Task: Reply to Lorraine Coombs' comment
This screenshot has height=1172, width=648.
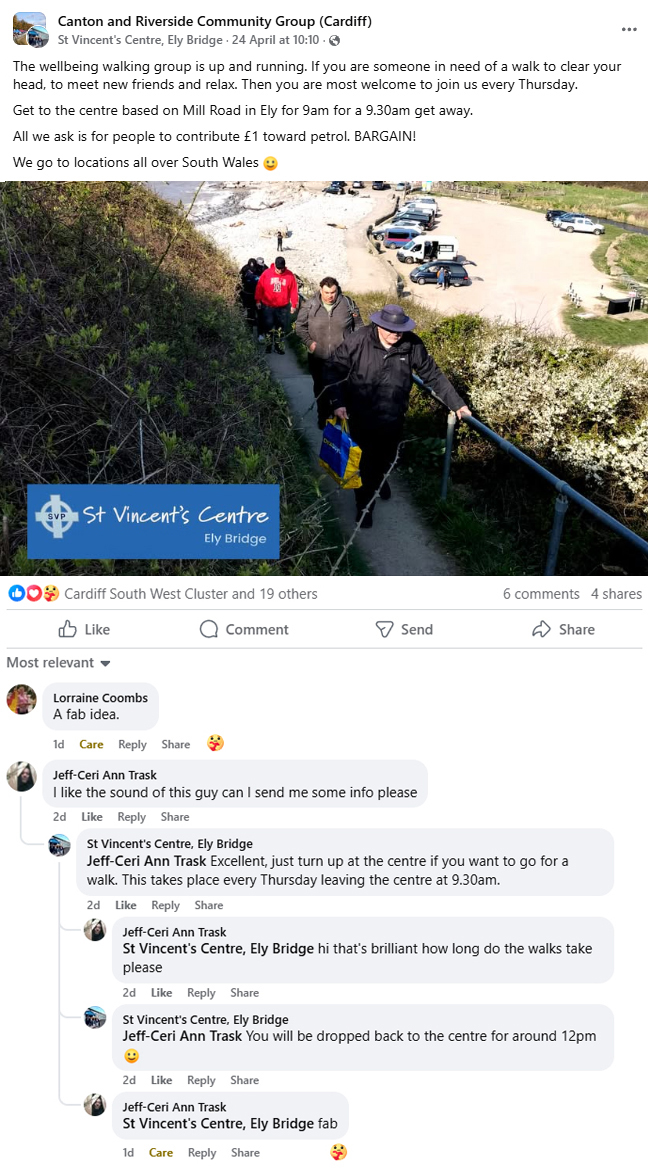Action: point(132,744)
